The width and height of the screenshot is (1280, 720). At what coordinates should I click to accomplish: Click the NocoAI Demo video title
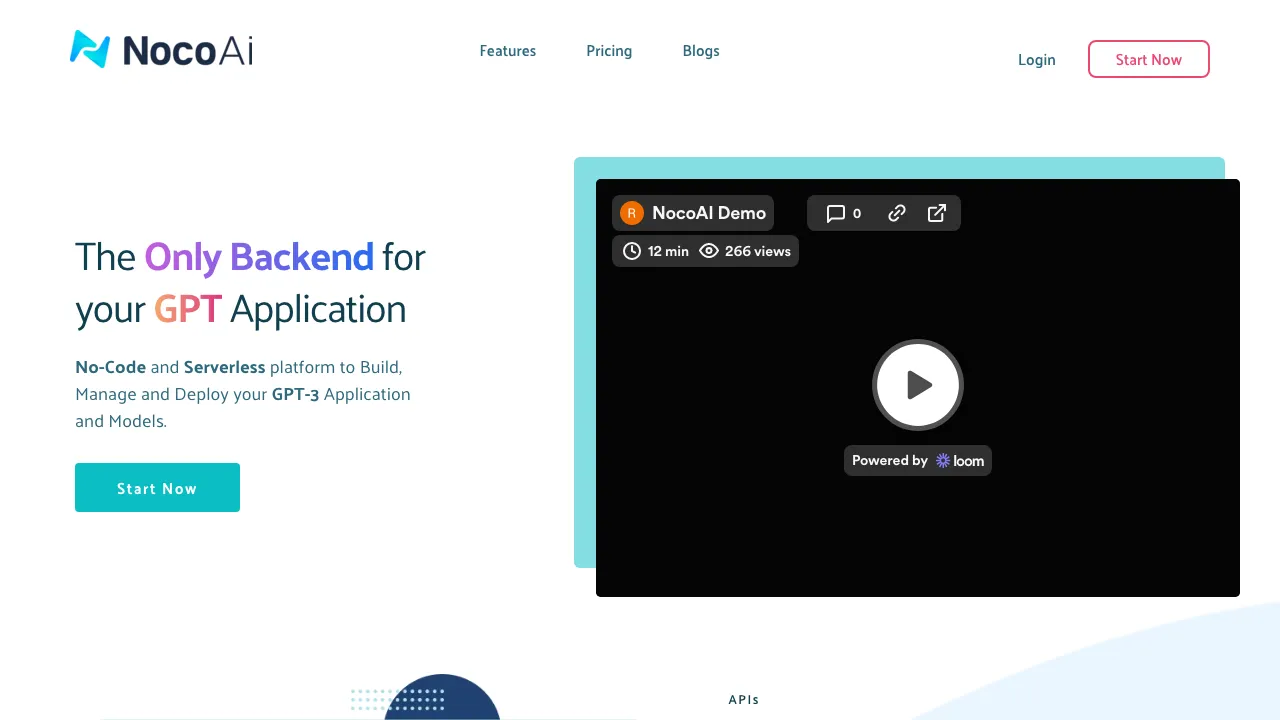tap(709, 213)
